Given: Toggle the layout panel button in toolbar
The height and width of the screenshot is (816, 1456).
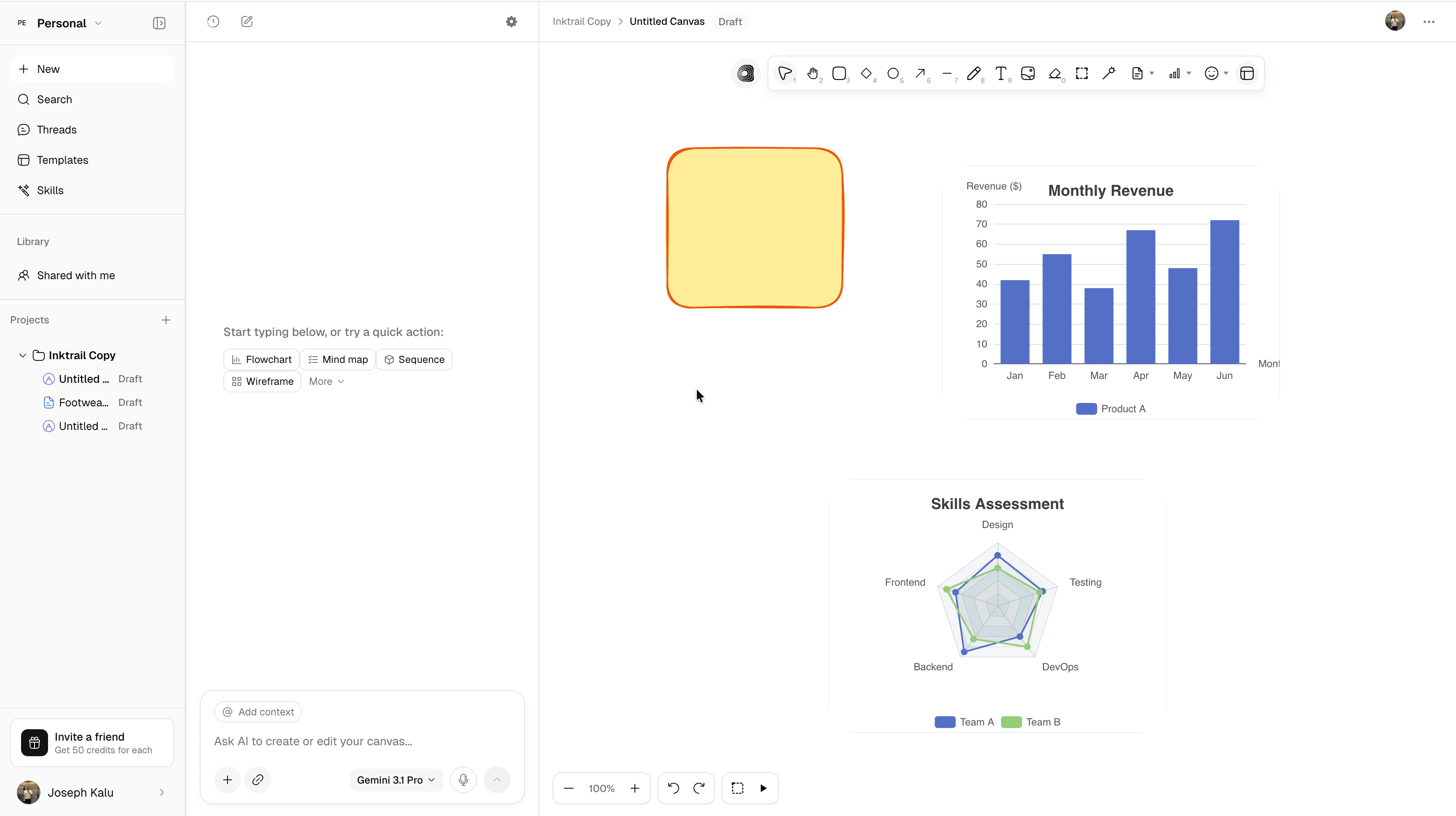Looking at the screenshot, I should coord(1246,73).
